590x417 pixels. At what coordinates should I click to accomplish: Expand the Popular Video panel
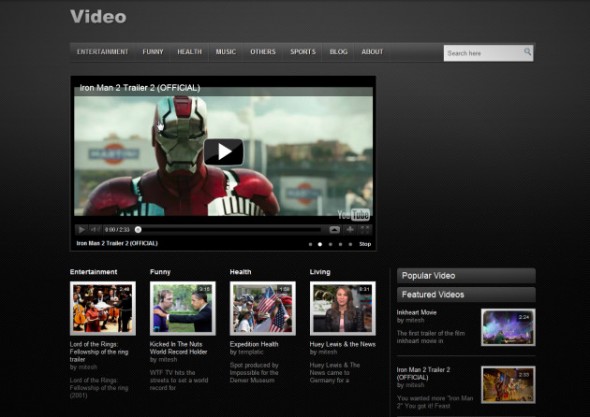click(466, 275)
